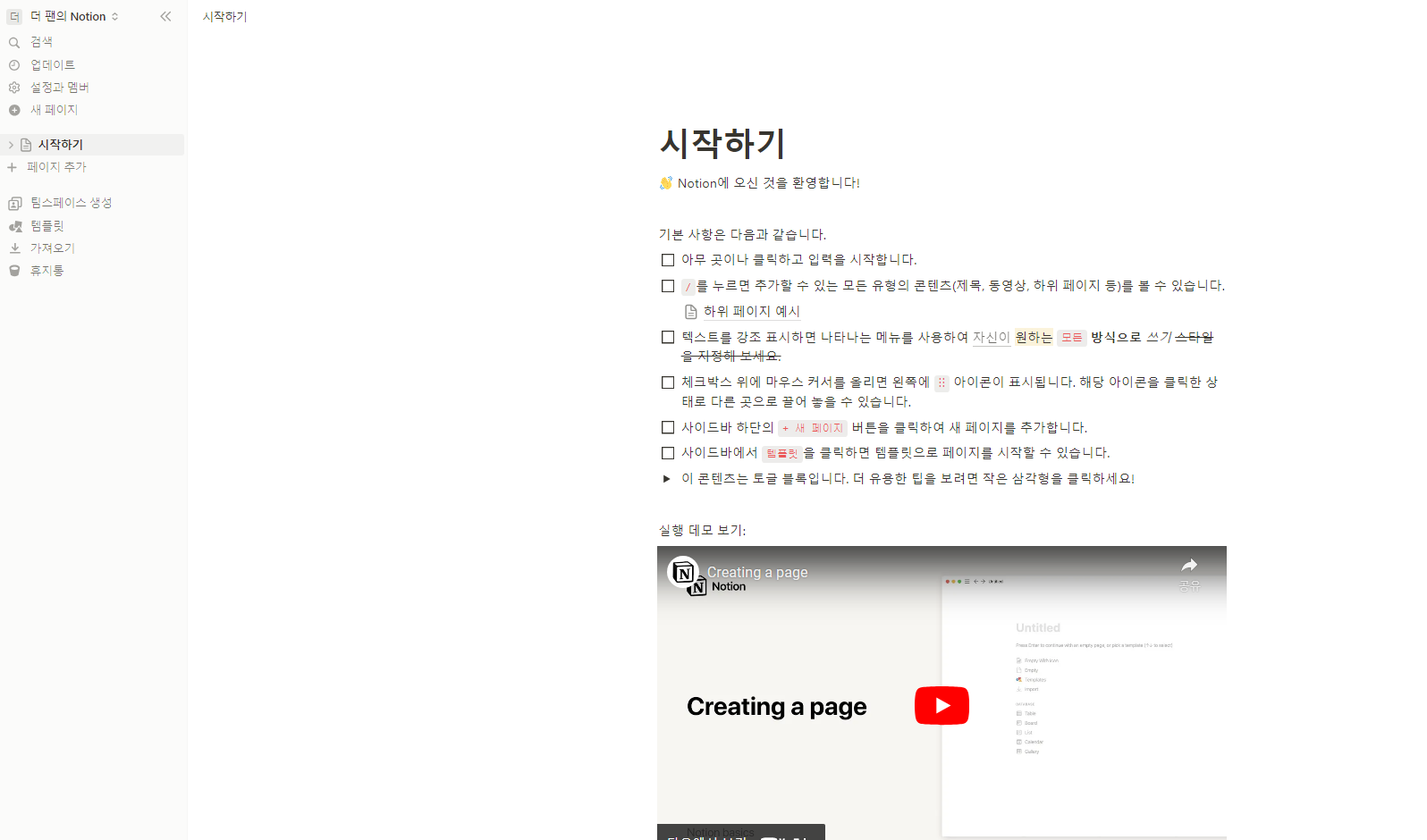Expand the toggle block triangle '이 콘텐츠는 토글 블록입니다'
The width and height of the screenshot is (1427, 840).
667,479
